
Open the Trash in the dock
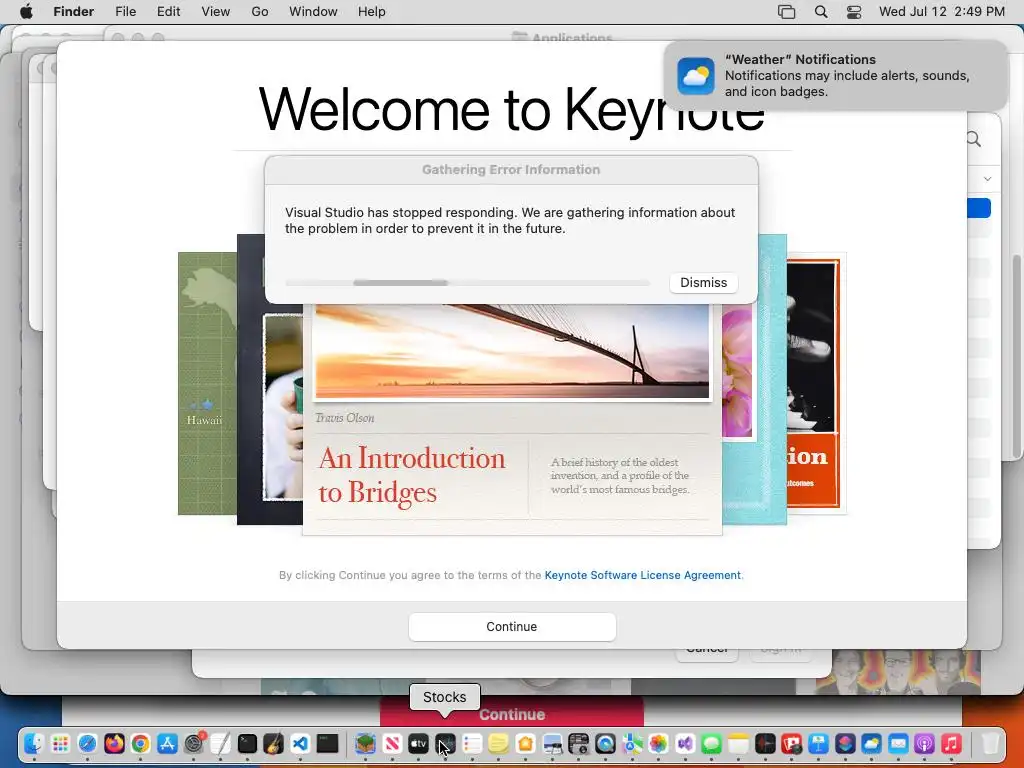(990, 743)
